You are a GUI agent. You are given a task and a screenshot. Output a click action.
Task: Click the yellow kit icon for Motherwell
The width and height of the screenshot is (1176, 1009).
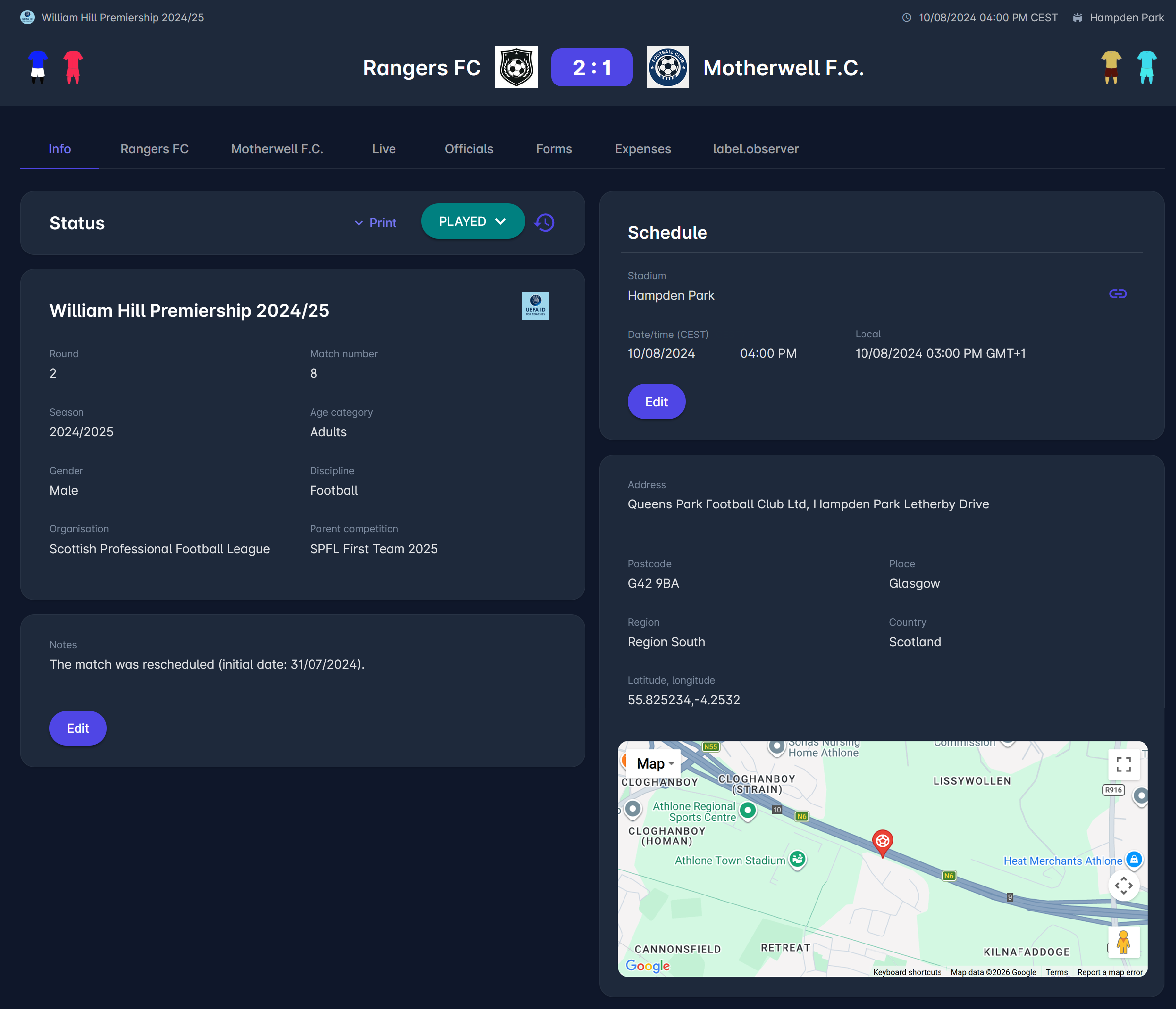coord(1111,67)
